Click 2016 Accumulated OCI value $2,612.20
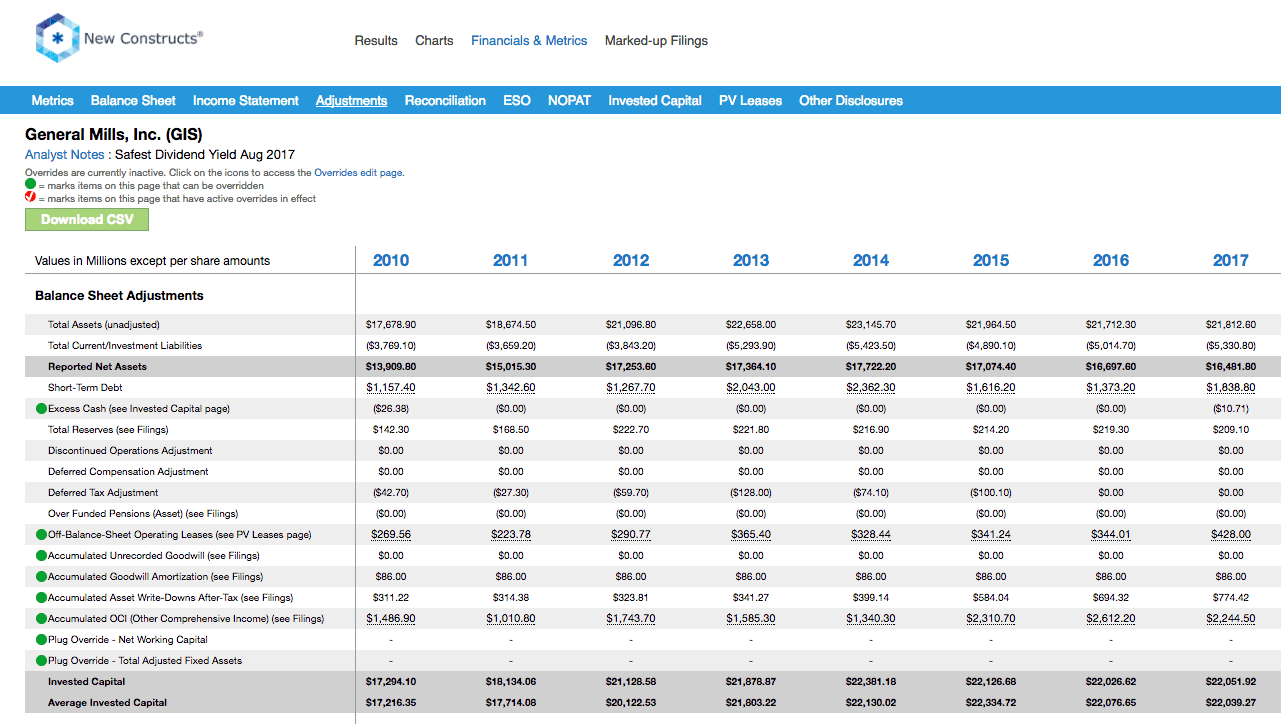This screenshot has height=724, width=1281. (x=1111, y=619)
